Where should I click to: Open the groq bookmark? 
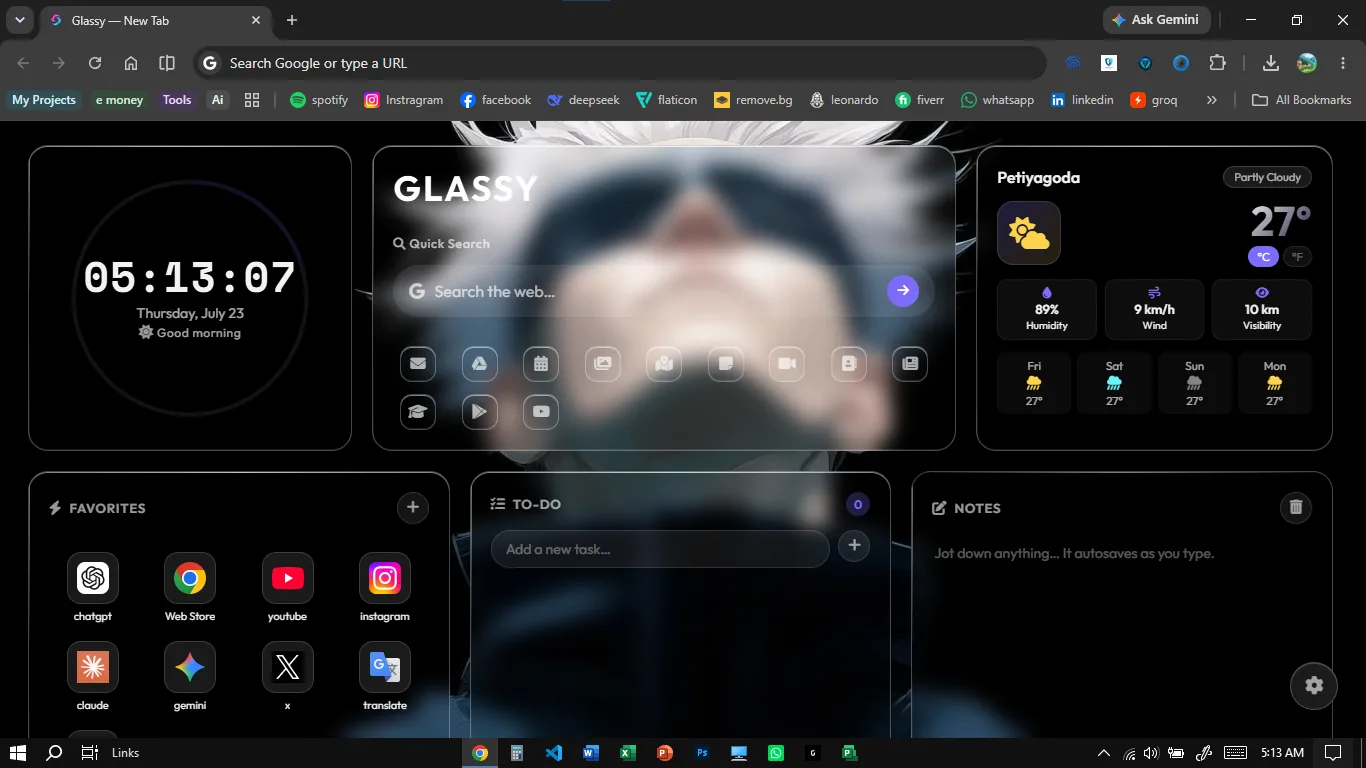(1154, 100)
